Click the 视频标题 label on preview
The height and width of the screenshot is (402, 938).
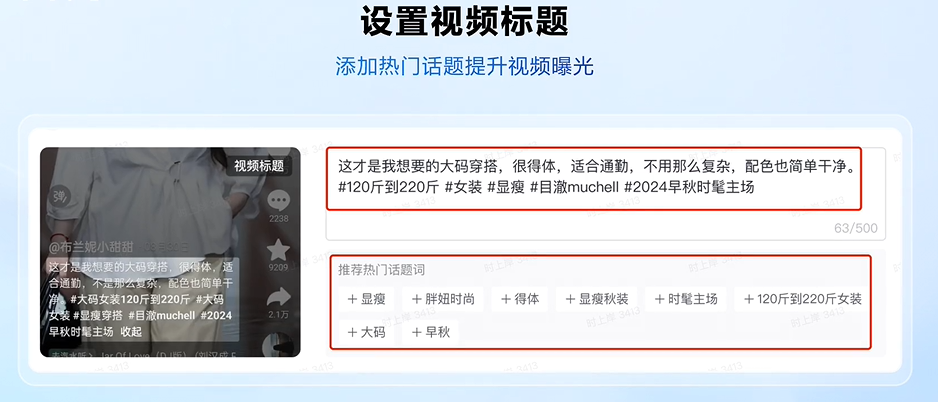(258, 166)
